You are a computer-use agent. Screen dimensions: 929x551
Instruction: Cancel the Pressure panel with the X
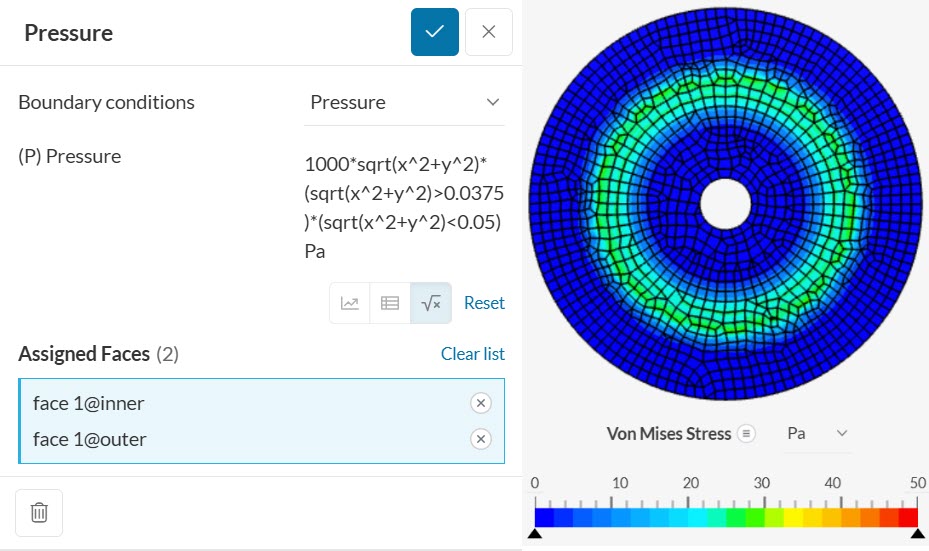488,32
